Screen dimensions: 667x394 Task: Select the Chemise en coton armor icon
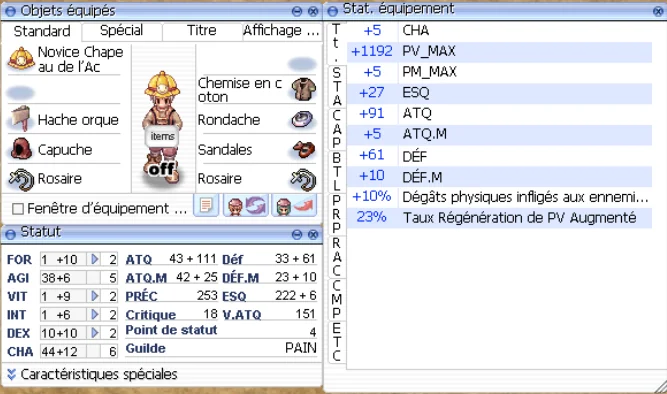(x=304, y=89)
